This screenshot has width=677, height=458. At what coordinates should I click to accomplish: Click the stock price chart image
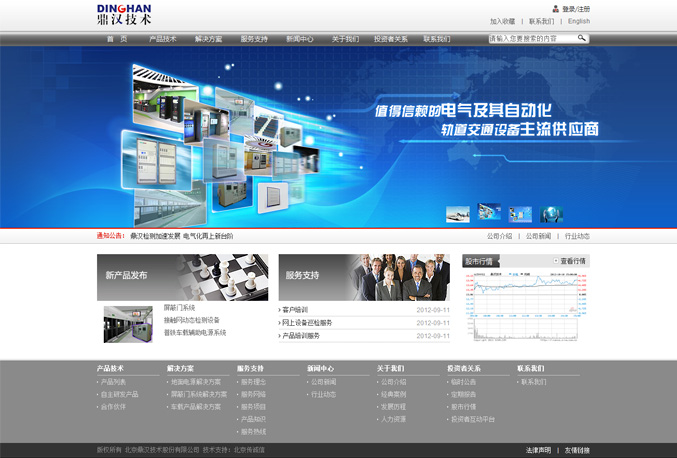[526, 307]
